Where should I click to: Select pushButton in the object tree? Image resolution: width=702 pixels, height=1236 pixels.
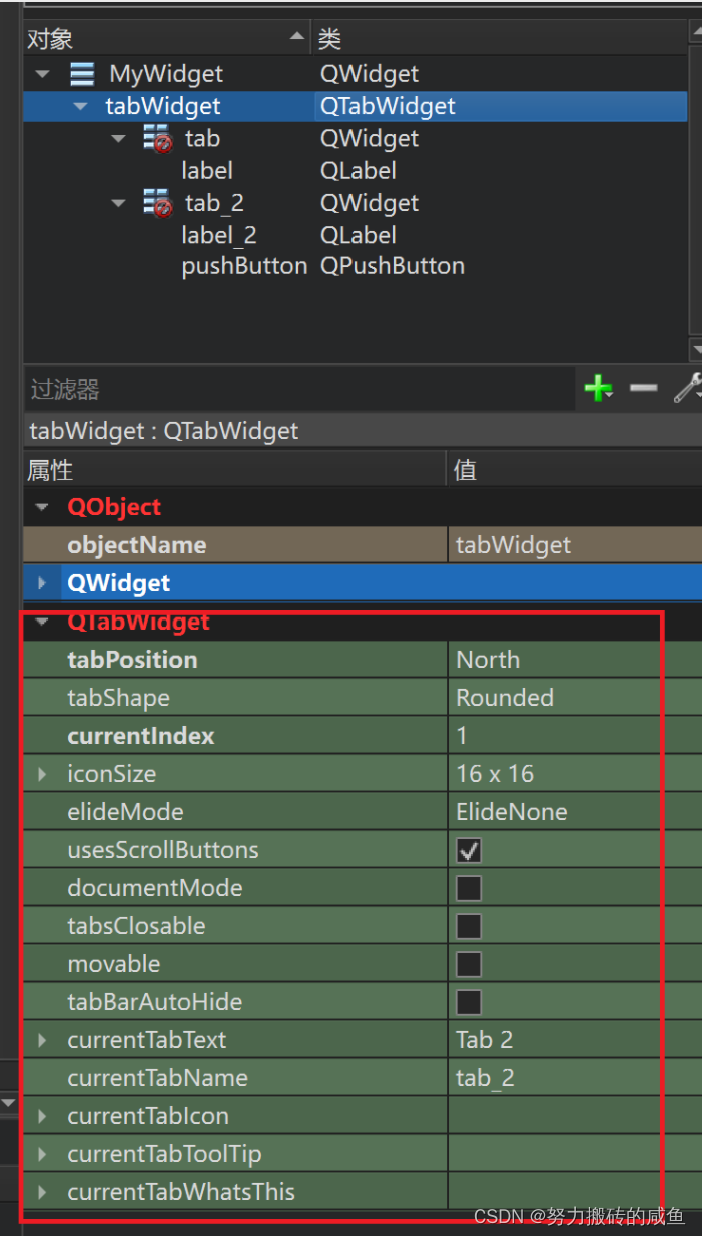click(x=244, y=266)
